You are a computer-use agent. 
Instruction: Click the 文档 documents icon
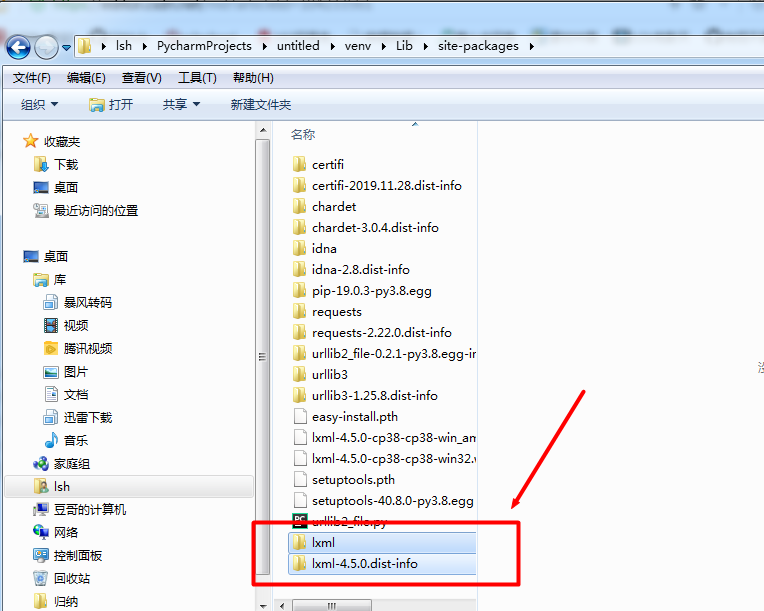[x=51, y=394]
